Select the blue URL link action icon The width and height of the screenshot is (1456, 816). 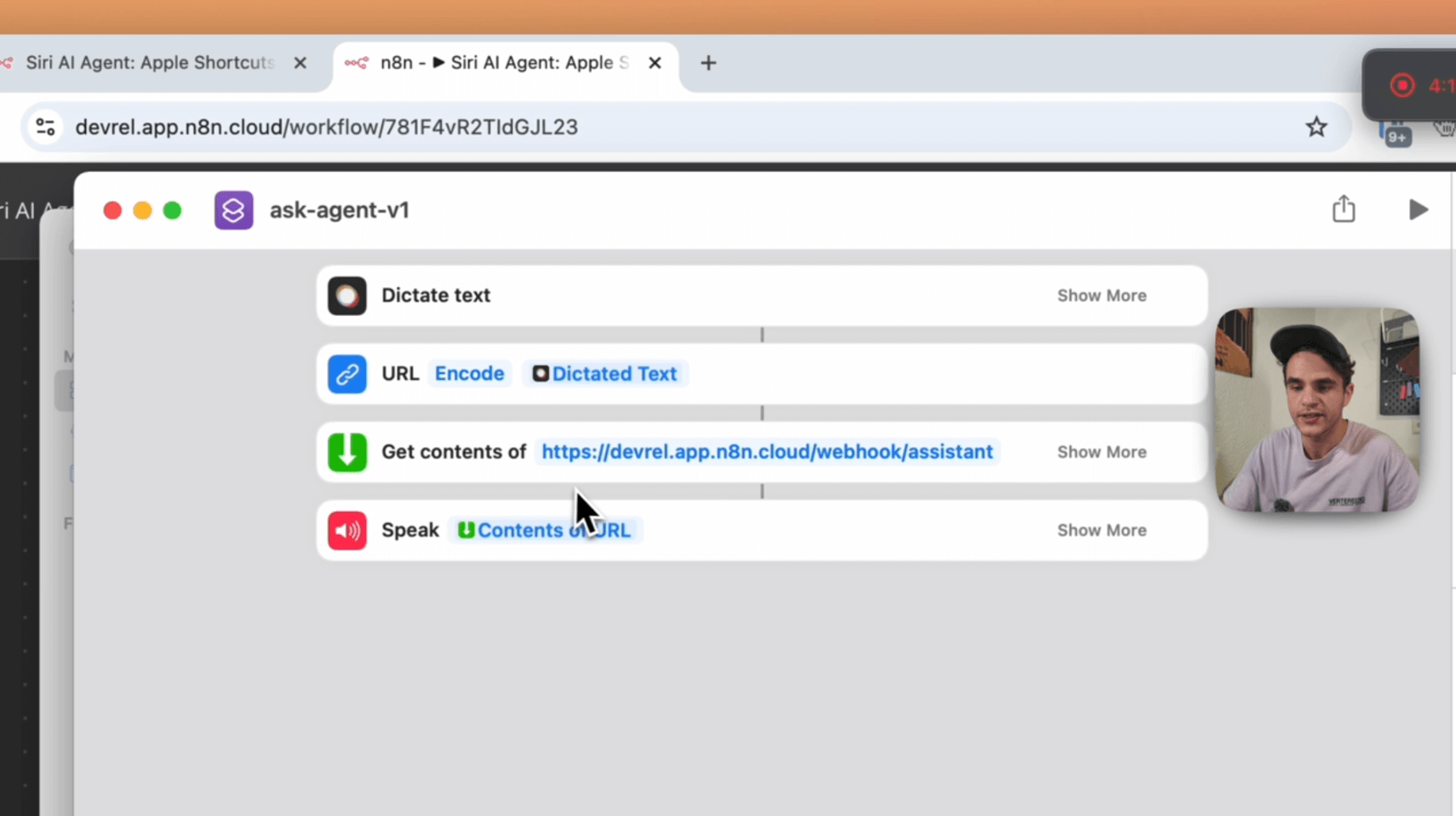(347, 374)
